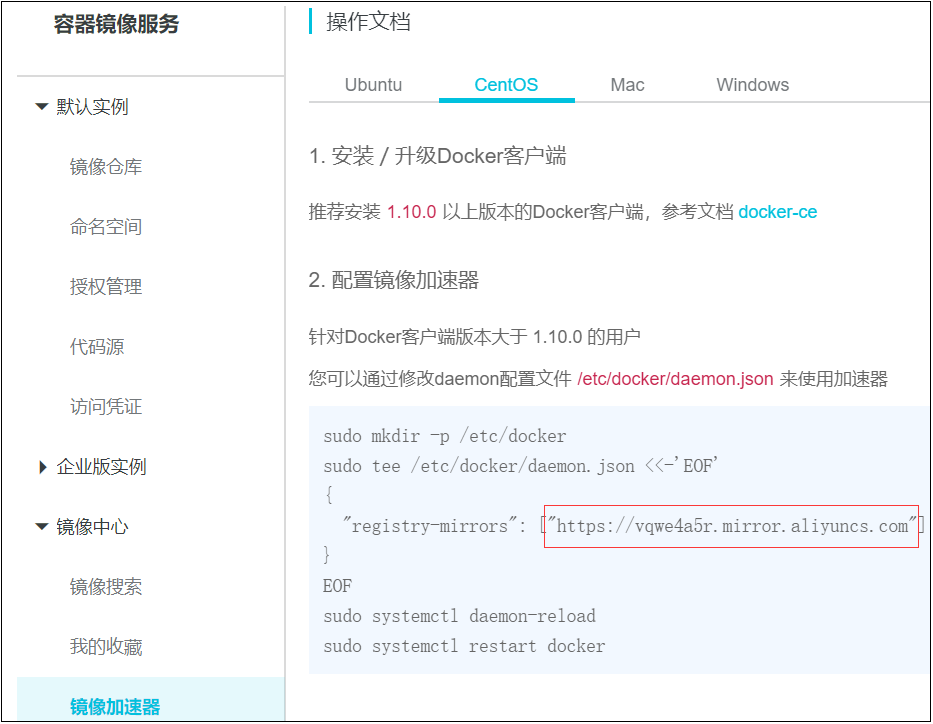
Task: Open 镜像搜索 under 镜像中心
Action: (106, 587)
